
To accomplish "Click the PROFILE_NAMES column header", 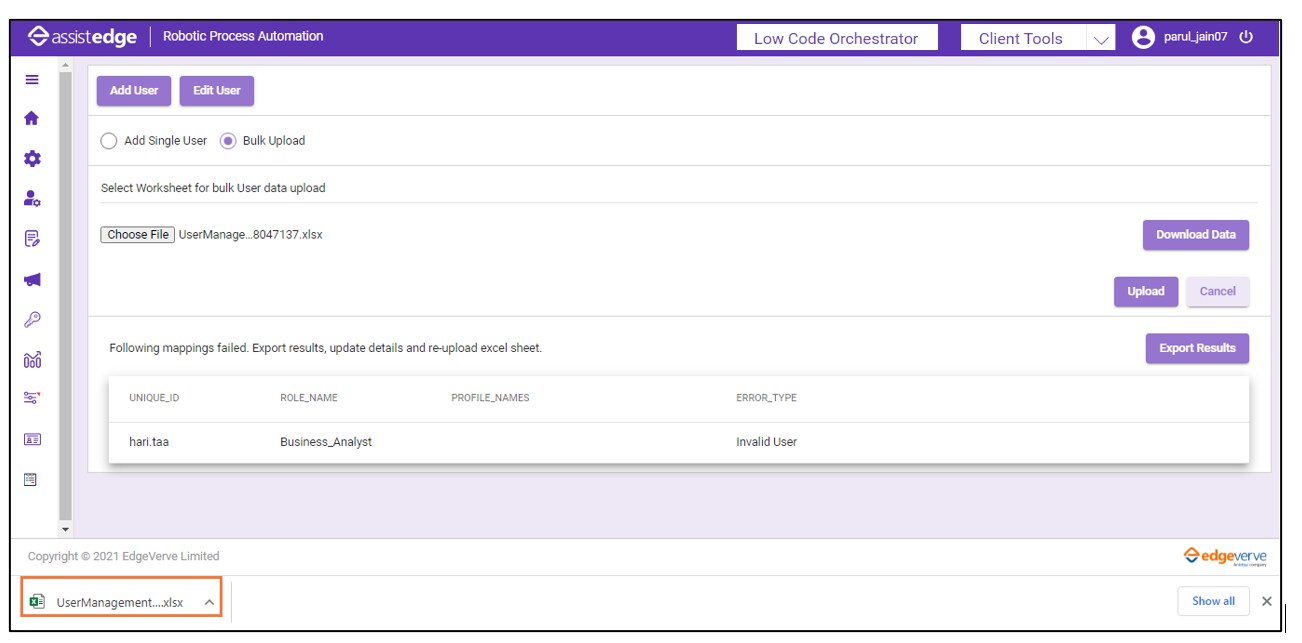I will [490, 398].
